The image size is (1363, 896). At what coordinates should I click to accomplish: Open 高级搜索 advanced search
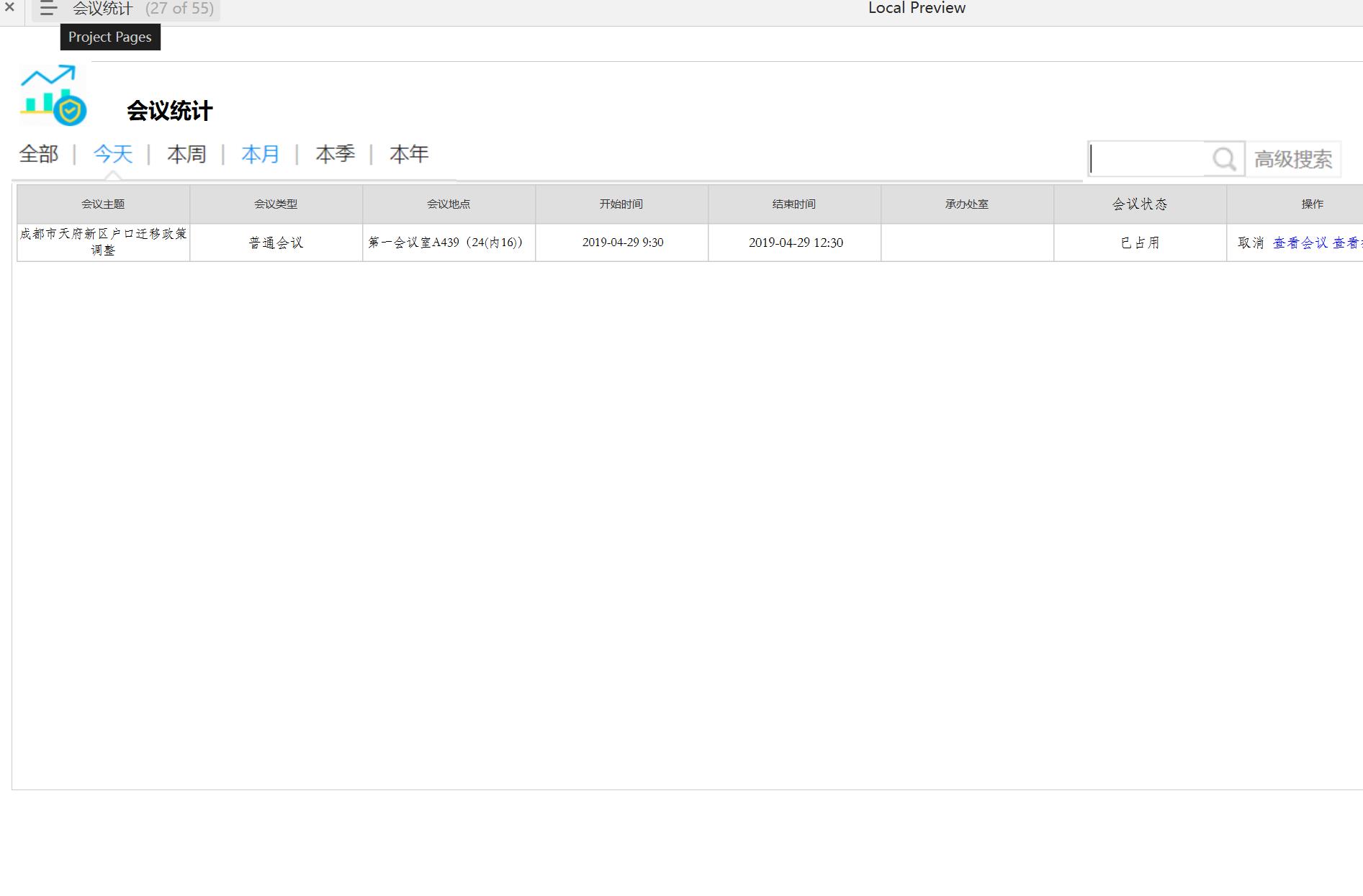coord(1293,159)
